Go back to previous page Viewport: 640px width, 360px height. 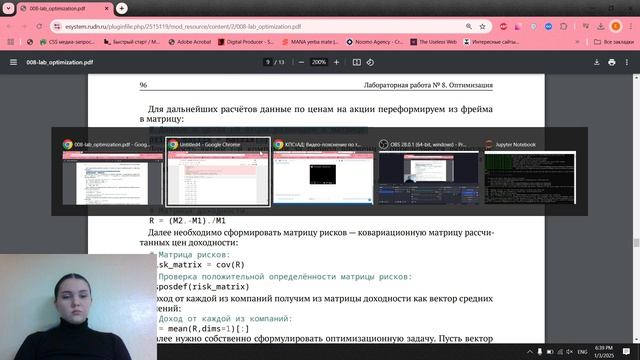[x=9, y=26]
